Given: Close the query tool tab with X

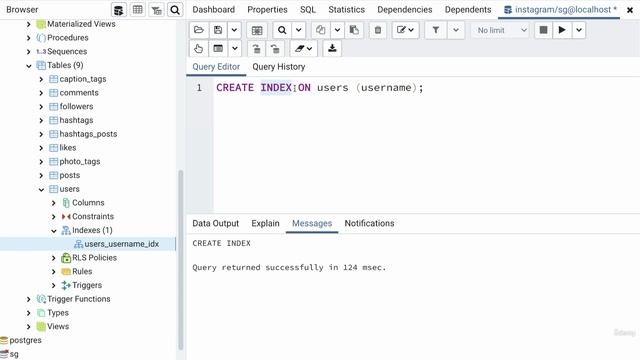Looking at the screenshot, I should (630, 10).
